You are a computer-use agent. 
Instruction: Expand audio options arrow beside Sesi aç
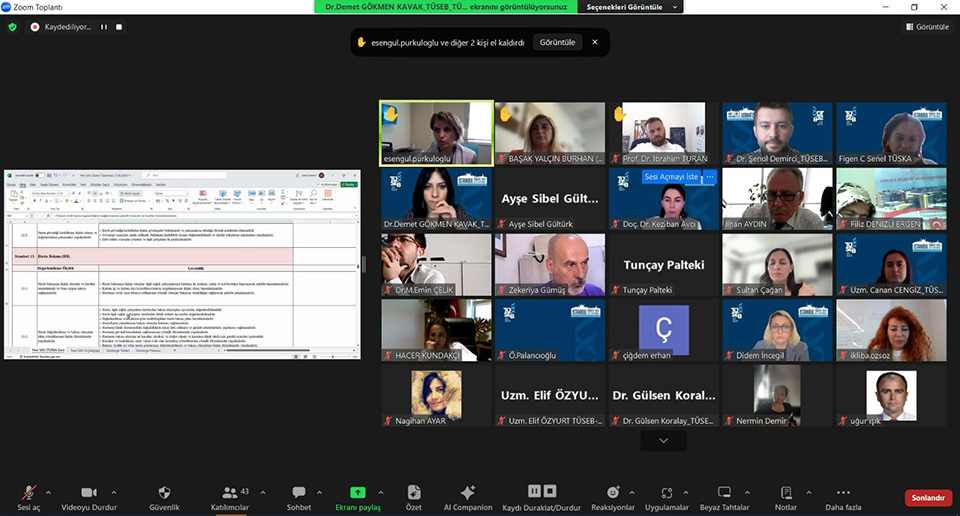(49, 492)
